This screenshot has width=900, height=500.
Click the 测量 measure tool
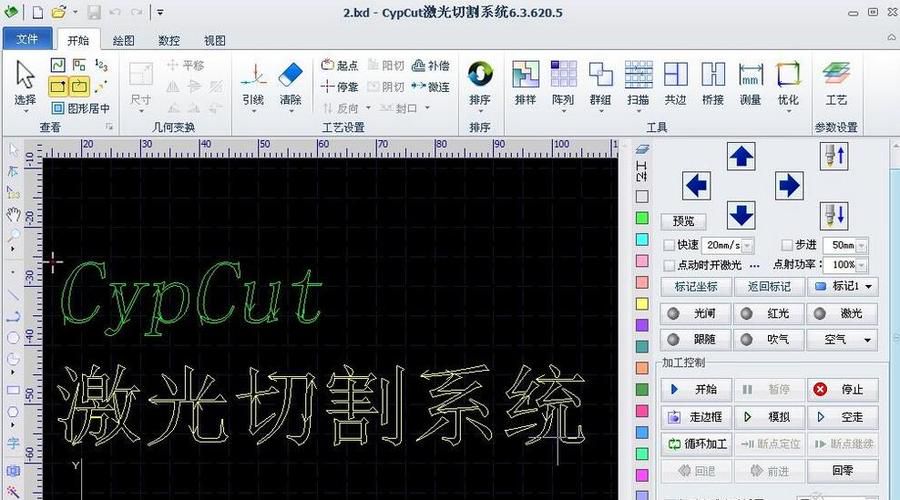click(750, 84)
